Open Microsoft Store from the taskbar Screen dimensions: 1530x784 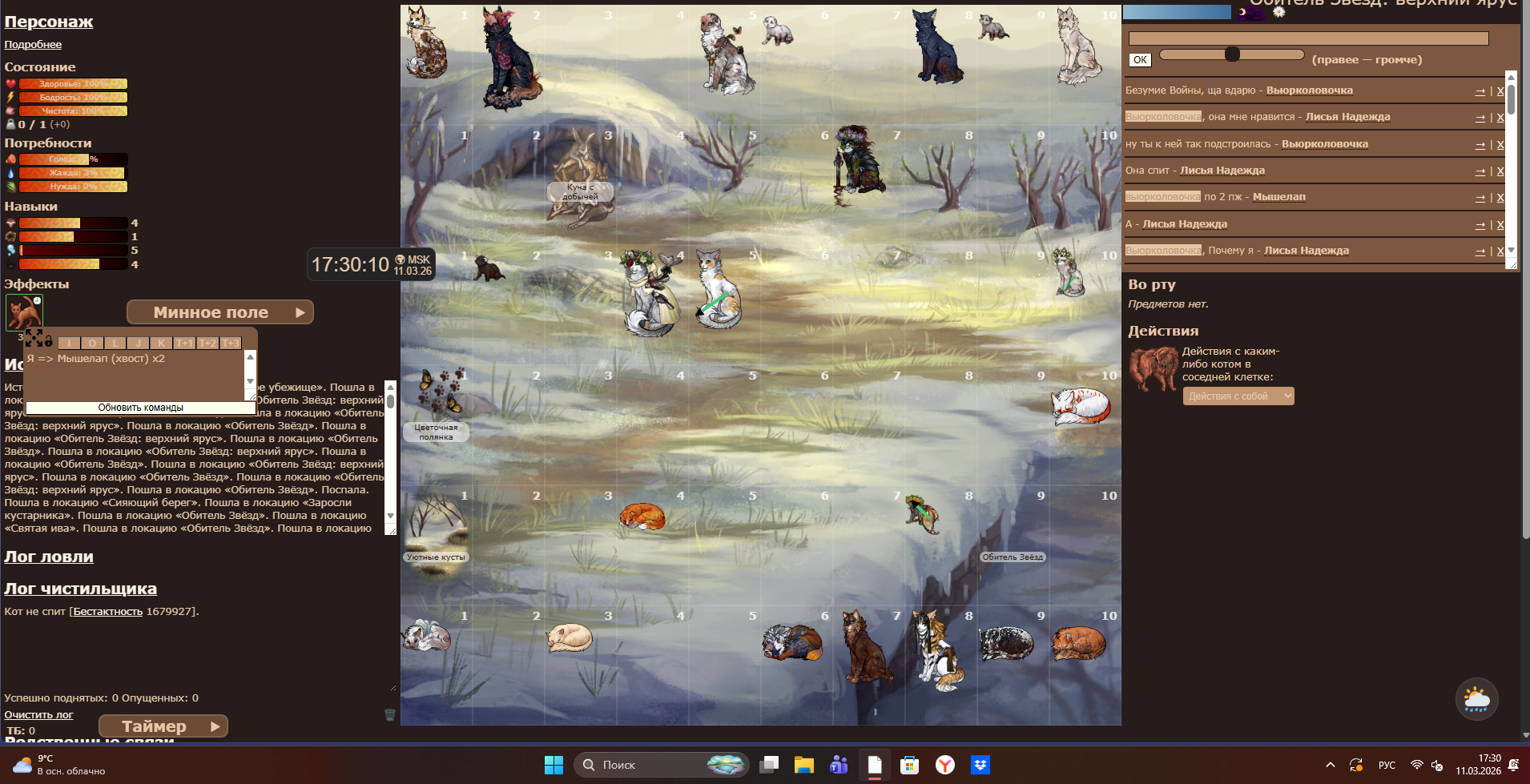pyautogui.click(x=910, y=765)
